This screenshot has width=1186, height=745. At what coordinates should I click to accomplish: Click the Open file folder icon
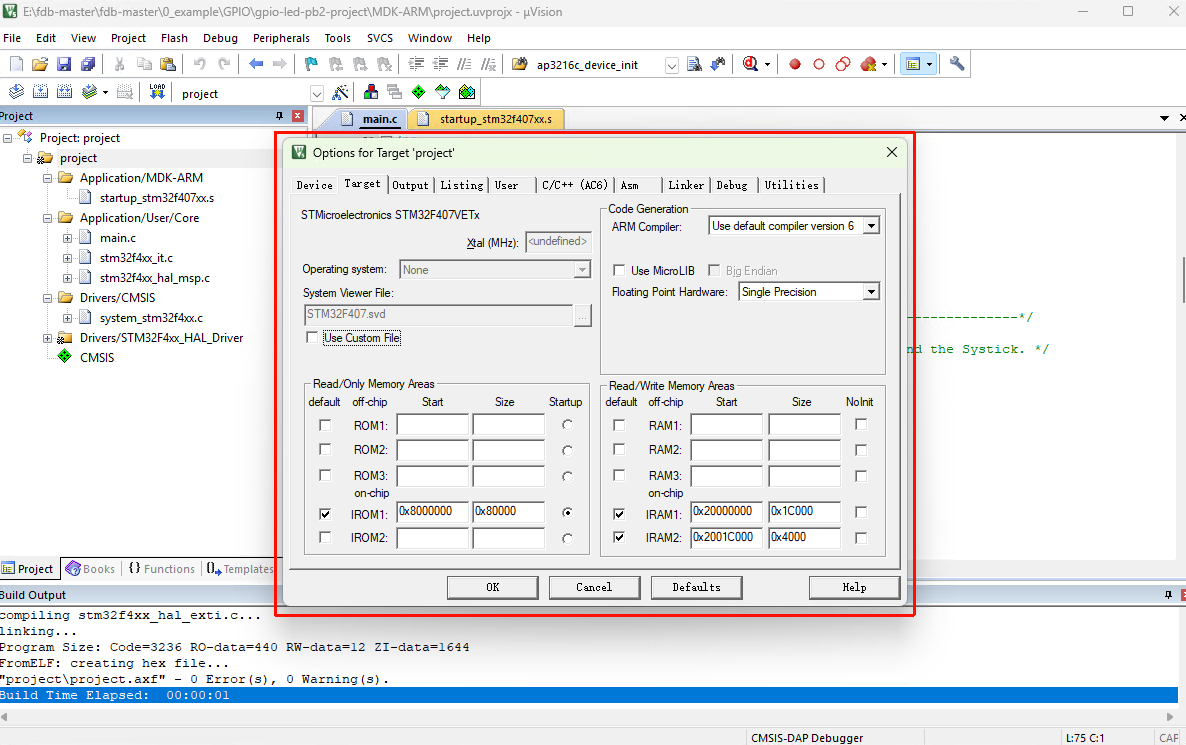point(40,64)
